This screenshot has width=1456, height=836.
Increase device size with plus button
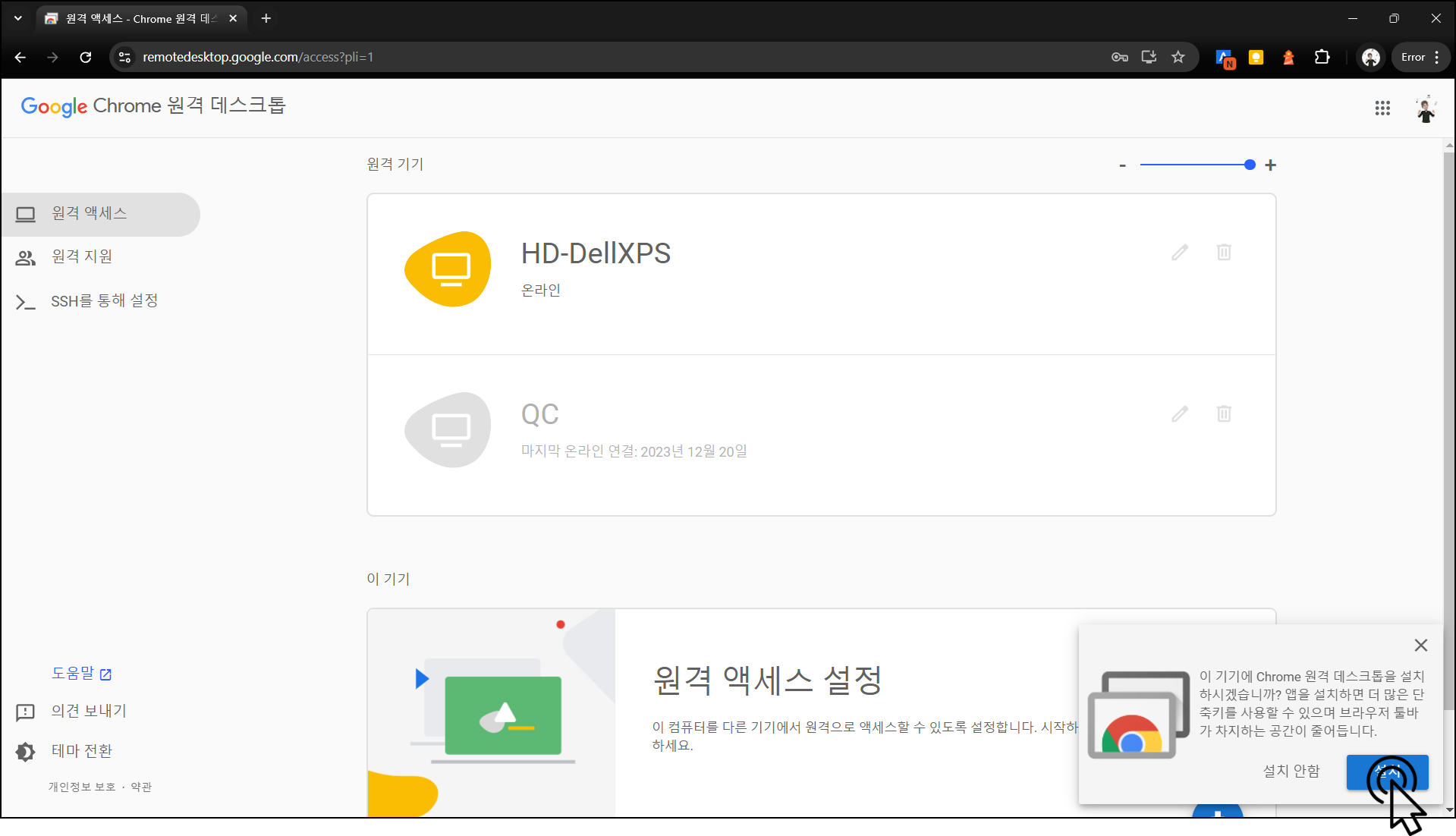click(x=1271, y=165)
